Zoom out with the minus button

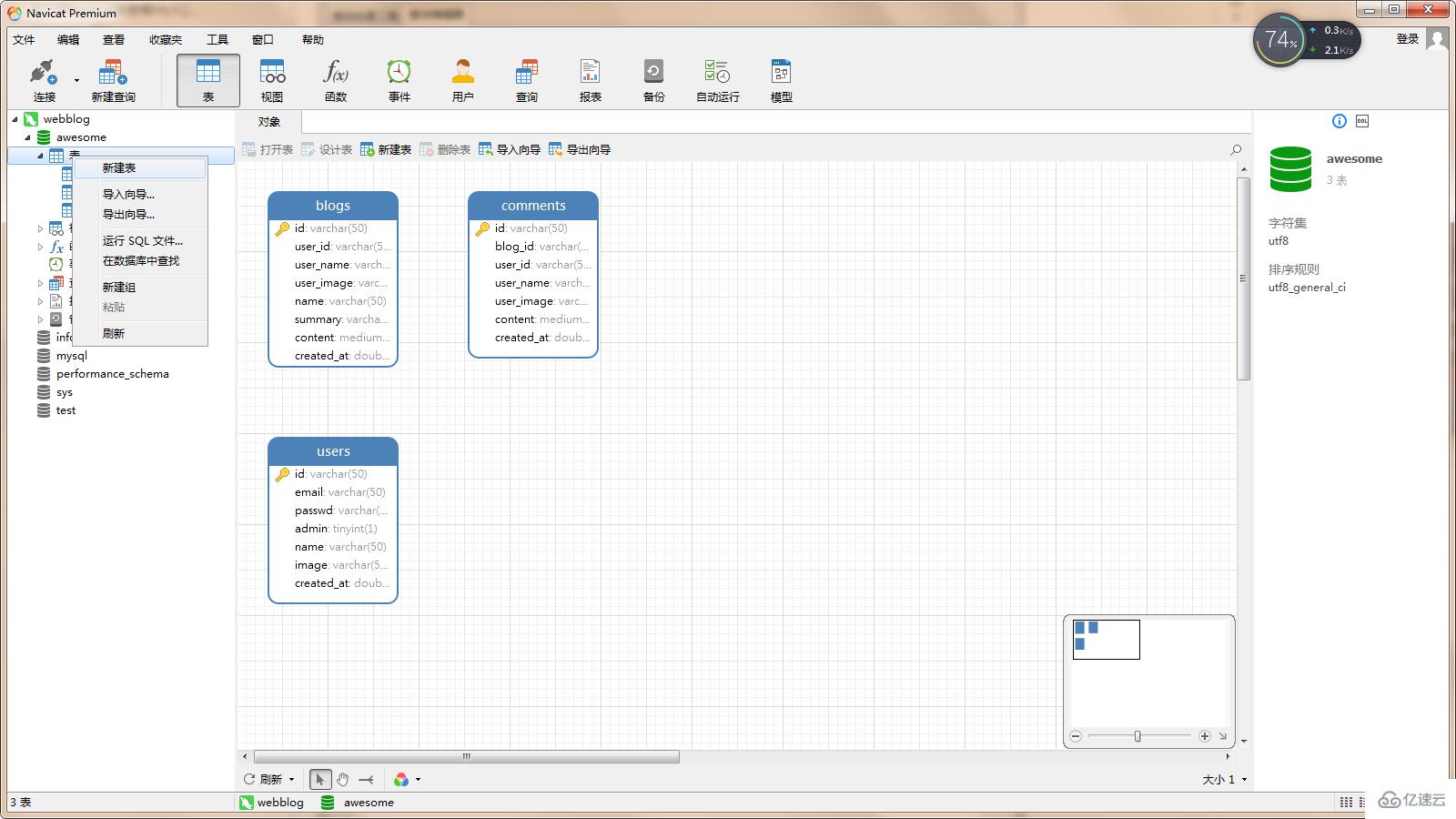tap(1076, 736)
